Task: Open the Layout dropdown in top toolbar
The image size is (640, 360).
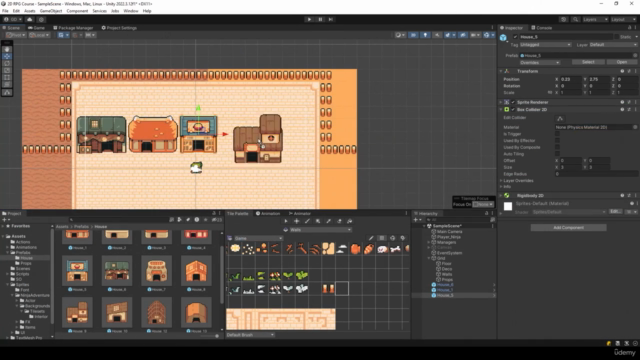Action: click(623, 19)
